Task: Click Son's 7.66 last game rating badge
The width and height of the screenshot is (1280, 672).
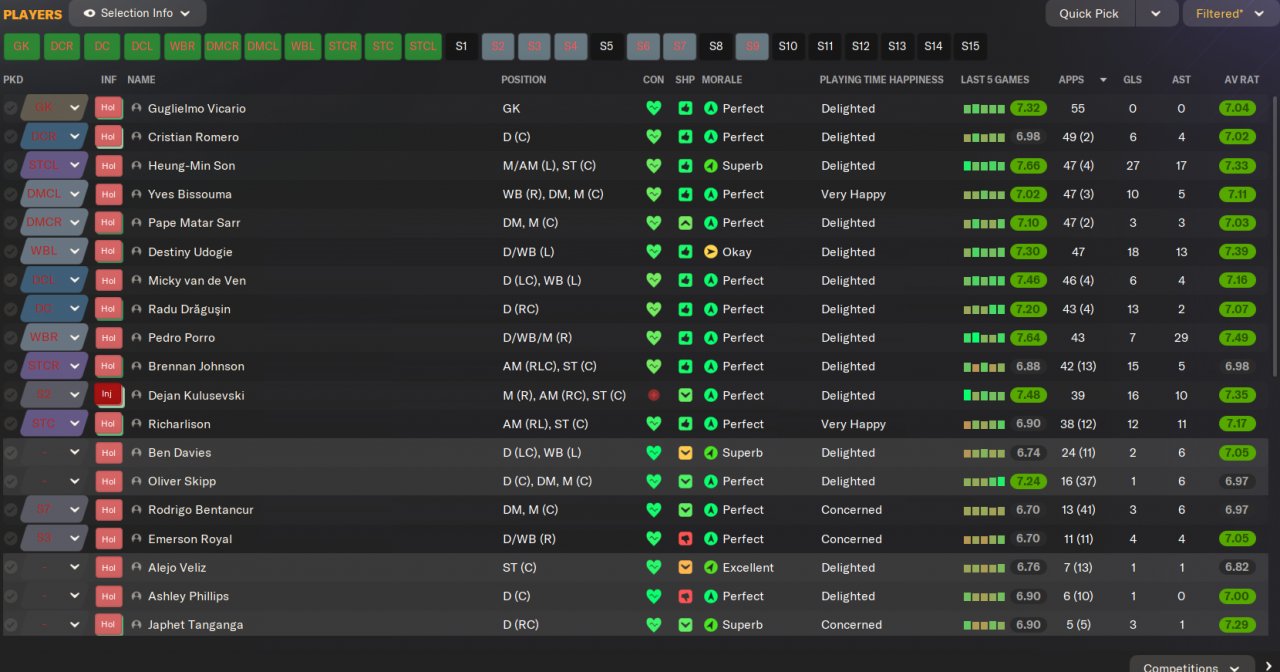Action: click(1028, 165)
